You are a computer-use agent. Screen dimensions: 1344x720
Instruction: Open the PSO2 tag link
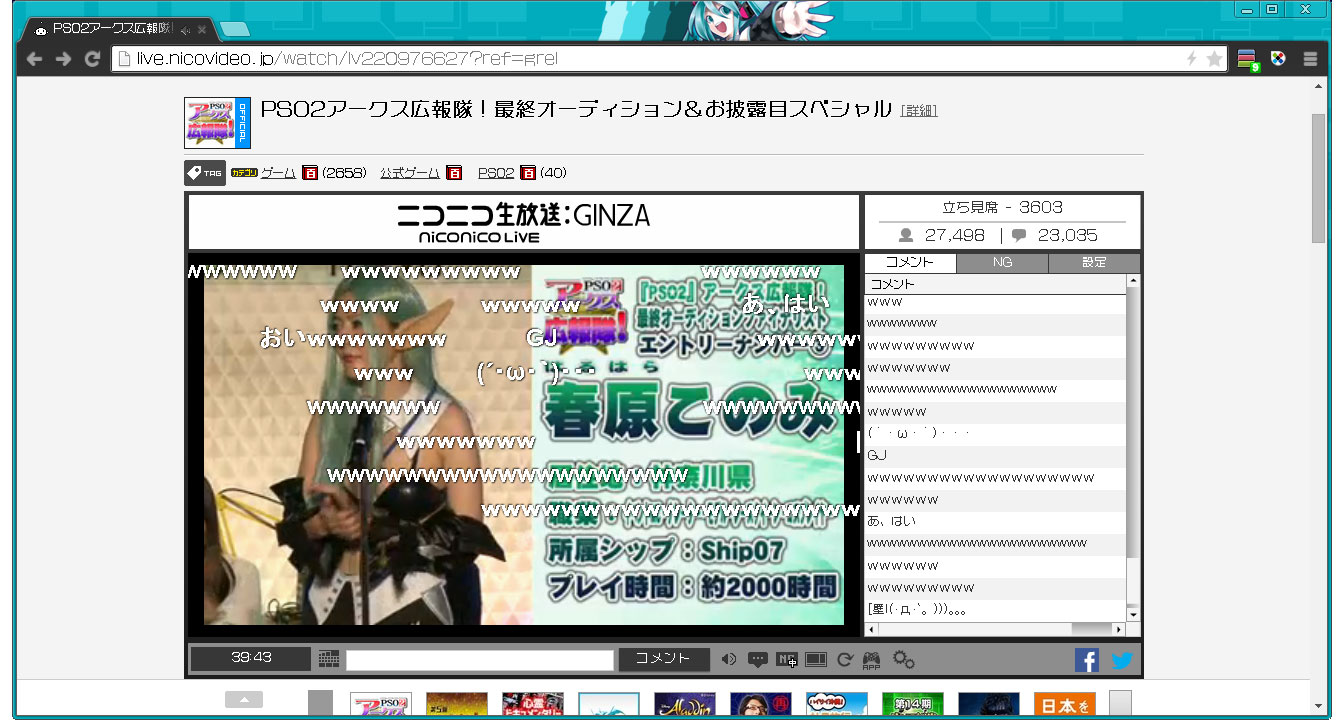[496, 173]
